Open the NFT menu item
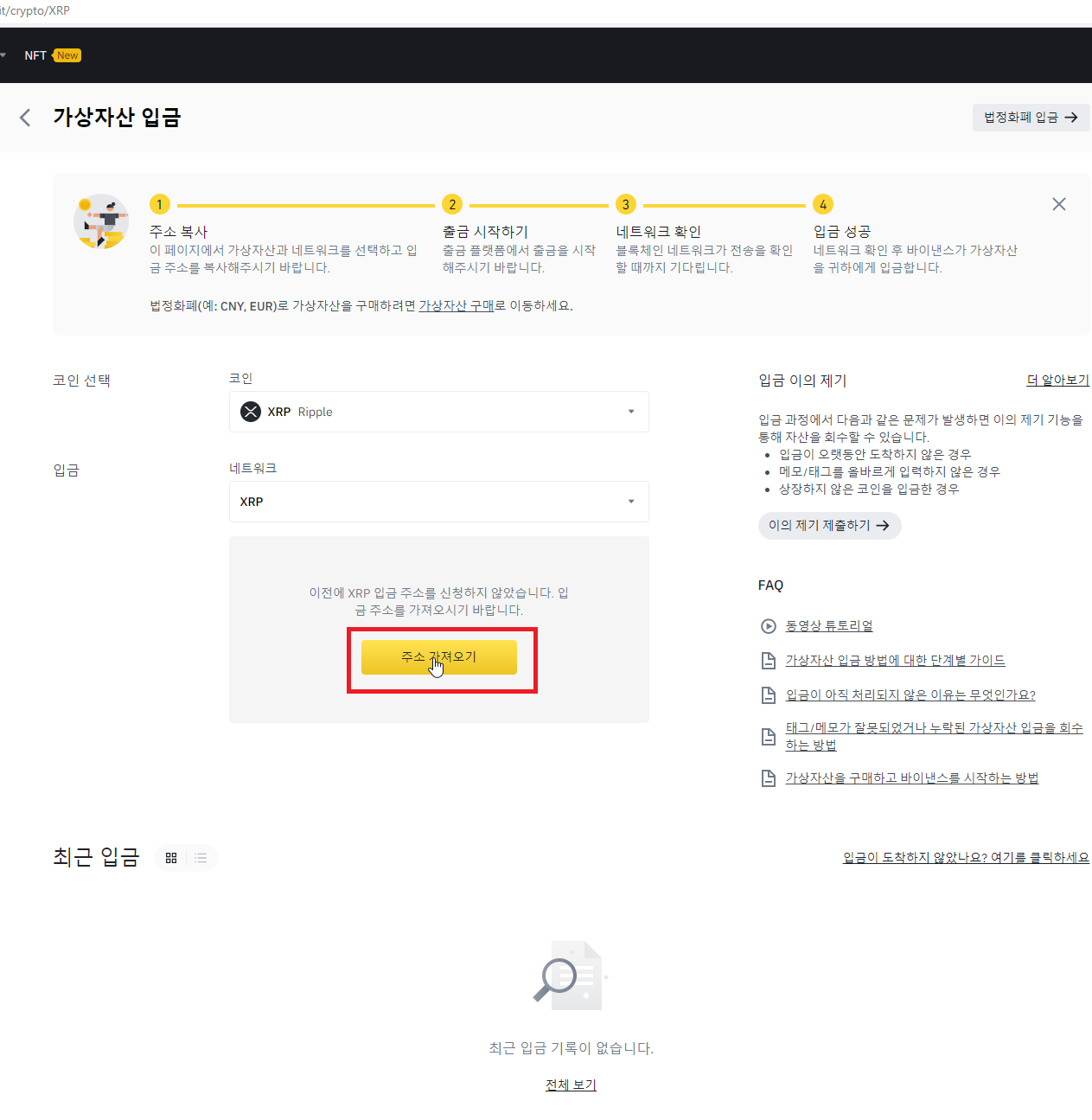 pos(35,55)
